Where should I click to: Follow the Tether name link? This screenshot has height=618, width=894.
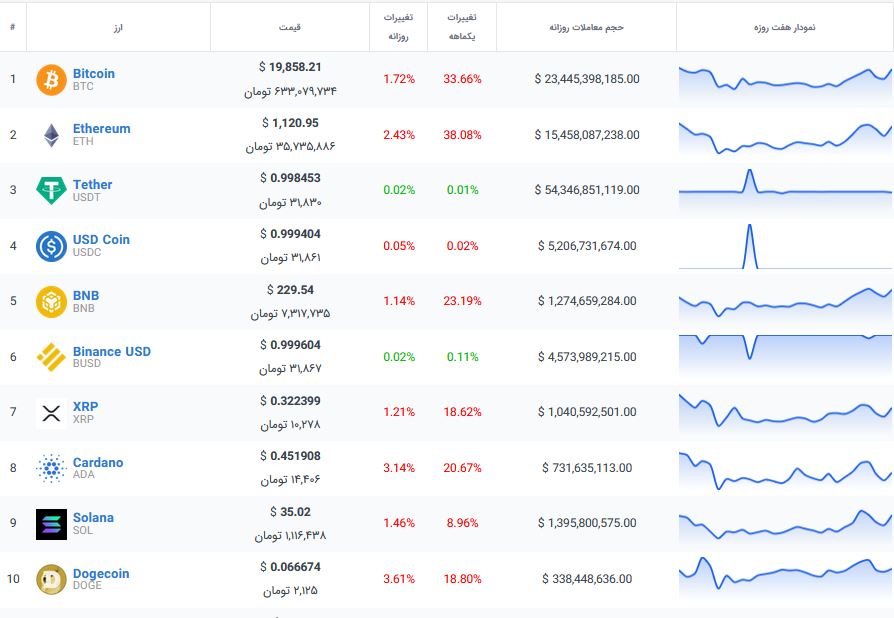[x=92, y=185]
